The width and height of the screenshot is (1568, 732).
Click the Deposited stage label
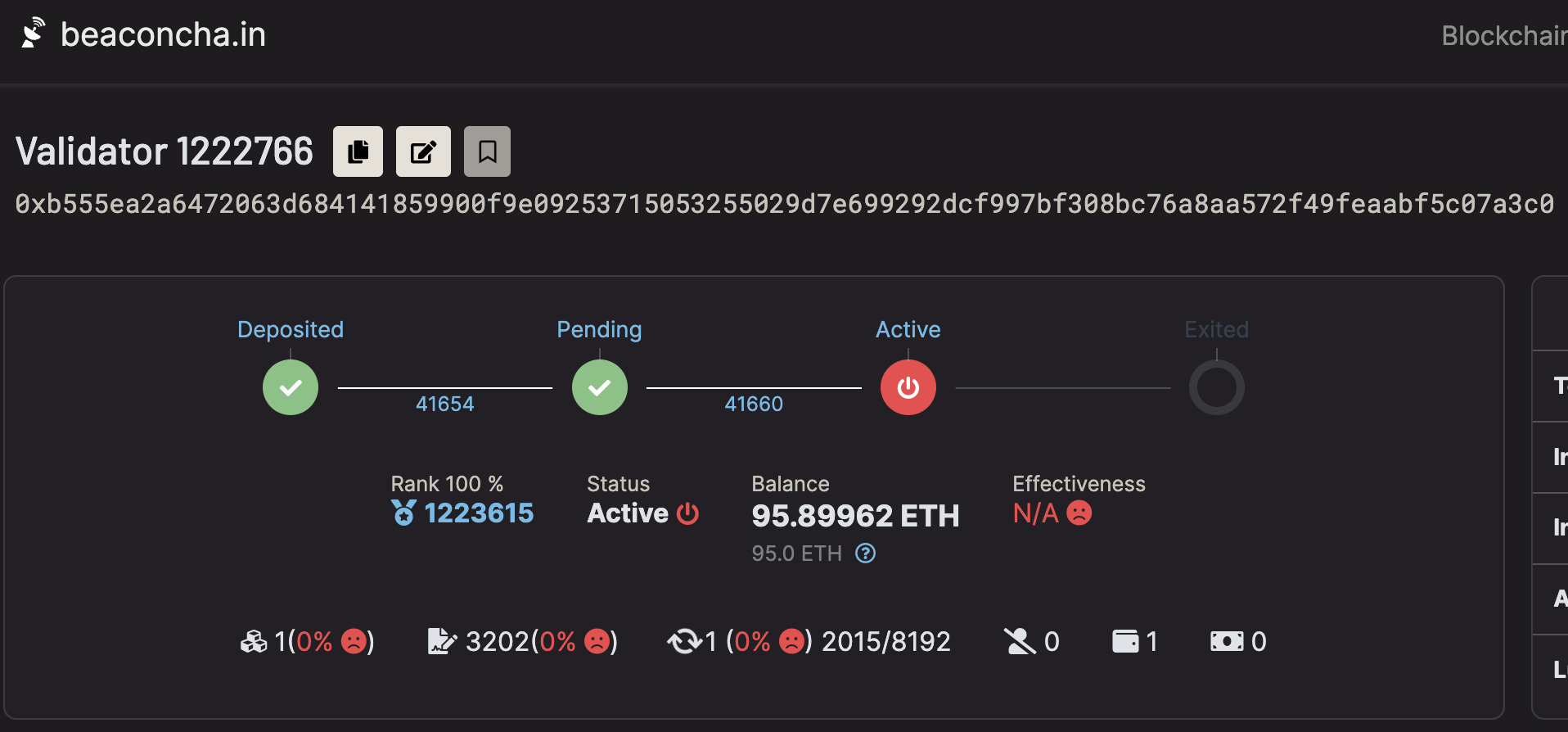click(291, 329)
